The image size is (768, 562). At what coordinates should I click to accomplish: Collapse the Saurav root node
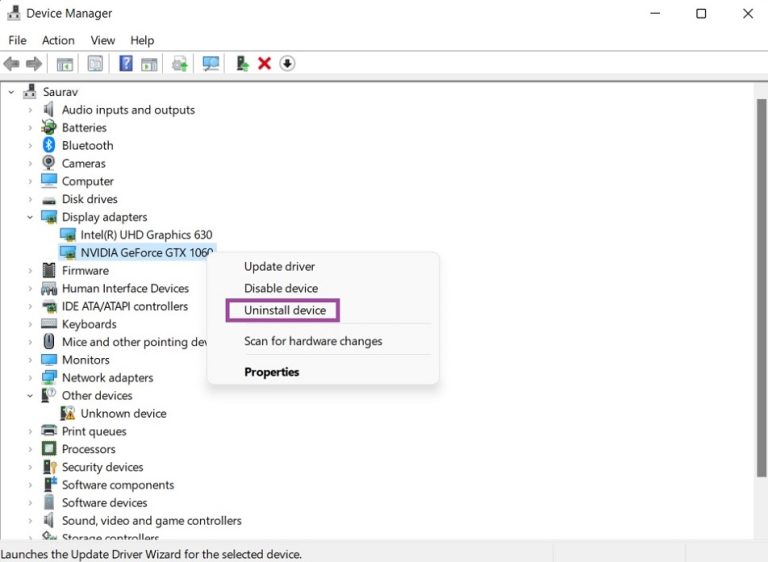pyautogui.click(x=11, y=92)
